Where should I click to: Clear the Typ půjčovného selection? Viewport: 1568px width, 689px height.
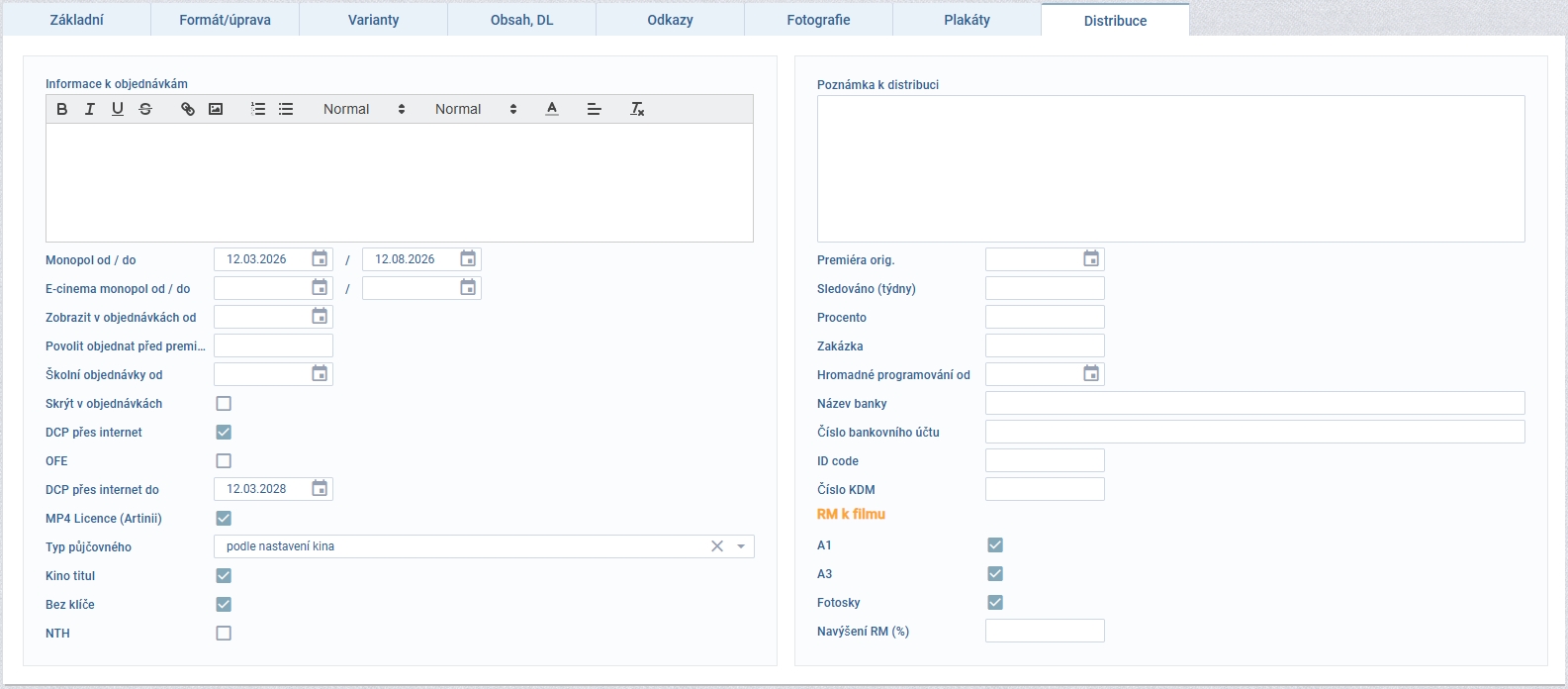[717, 546]
